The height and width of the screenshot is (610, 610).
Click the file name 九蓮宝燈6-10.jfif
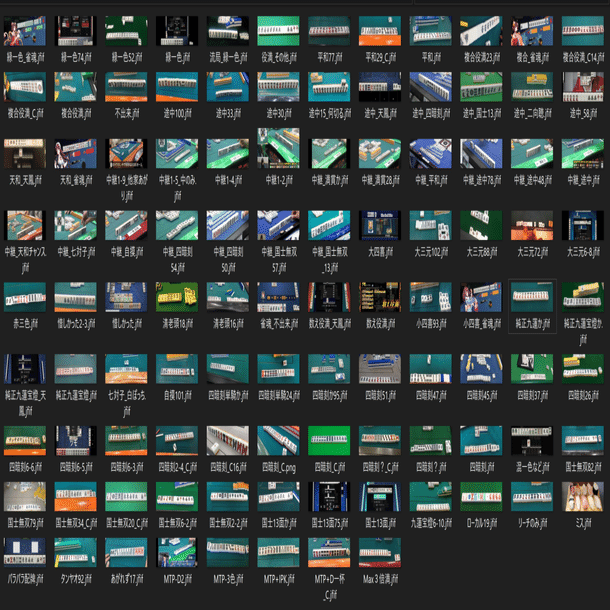[x=431, y=523]
